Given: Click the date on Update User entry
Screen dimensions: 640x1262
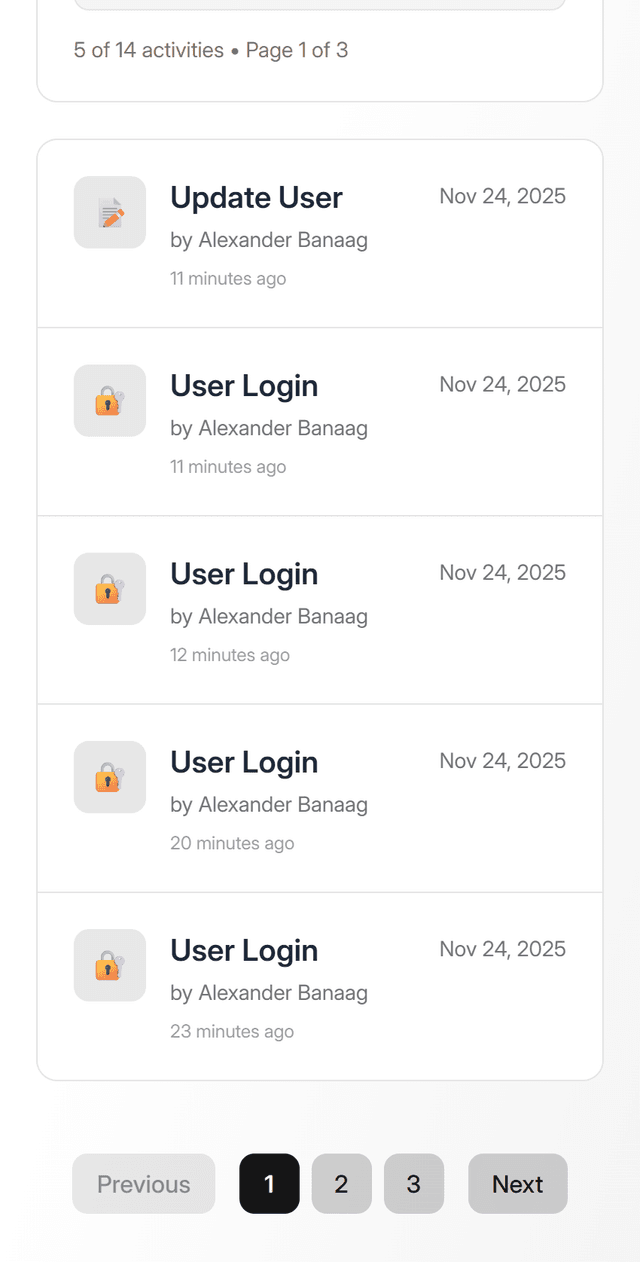Looking at the screenshot, I should pos(502,196).
